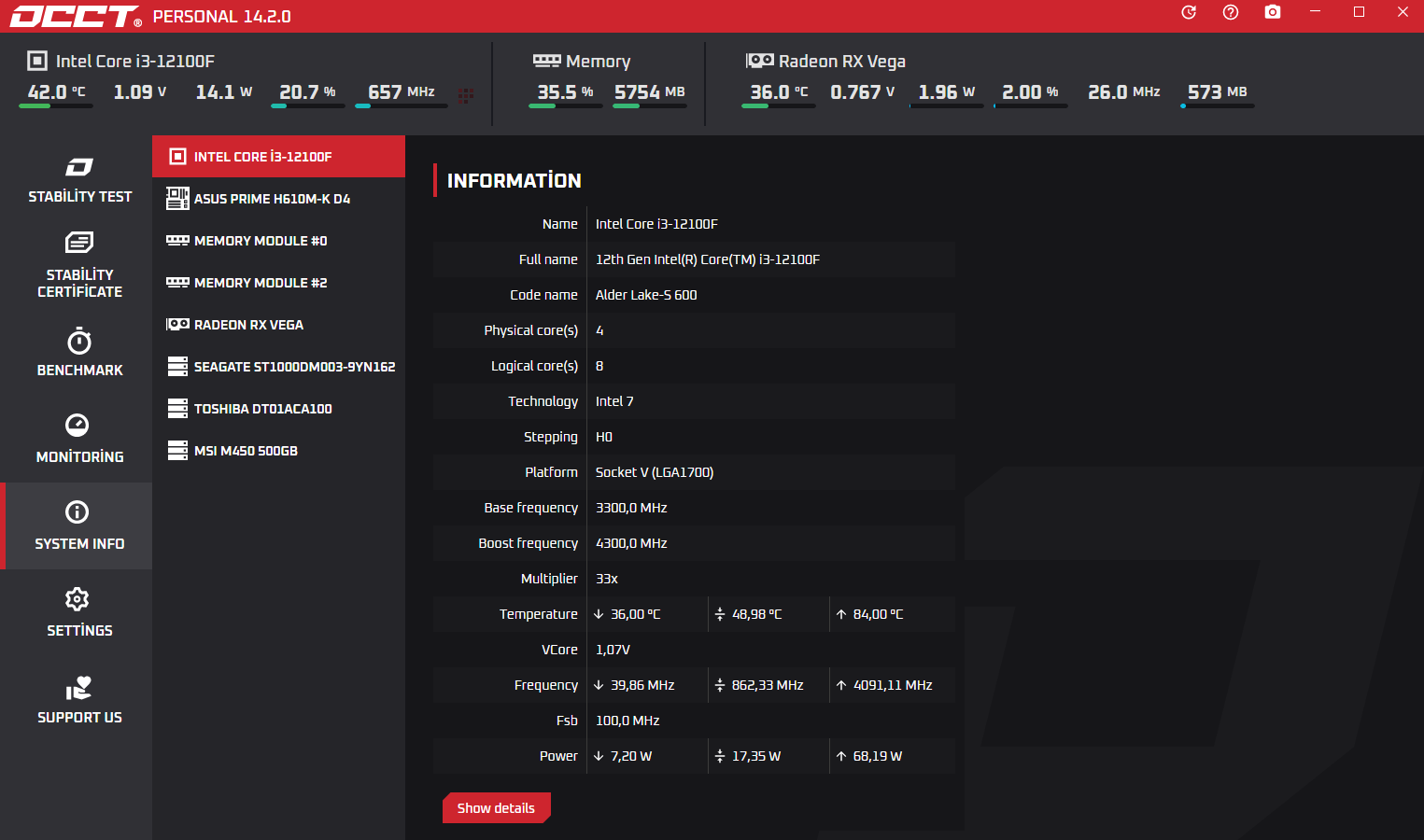The image size is (1424, 840).
Task: Click the GPU voltage 0.767 V reading
Action: pos(863,91)
